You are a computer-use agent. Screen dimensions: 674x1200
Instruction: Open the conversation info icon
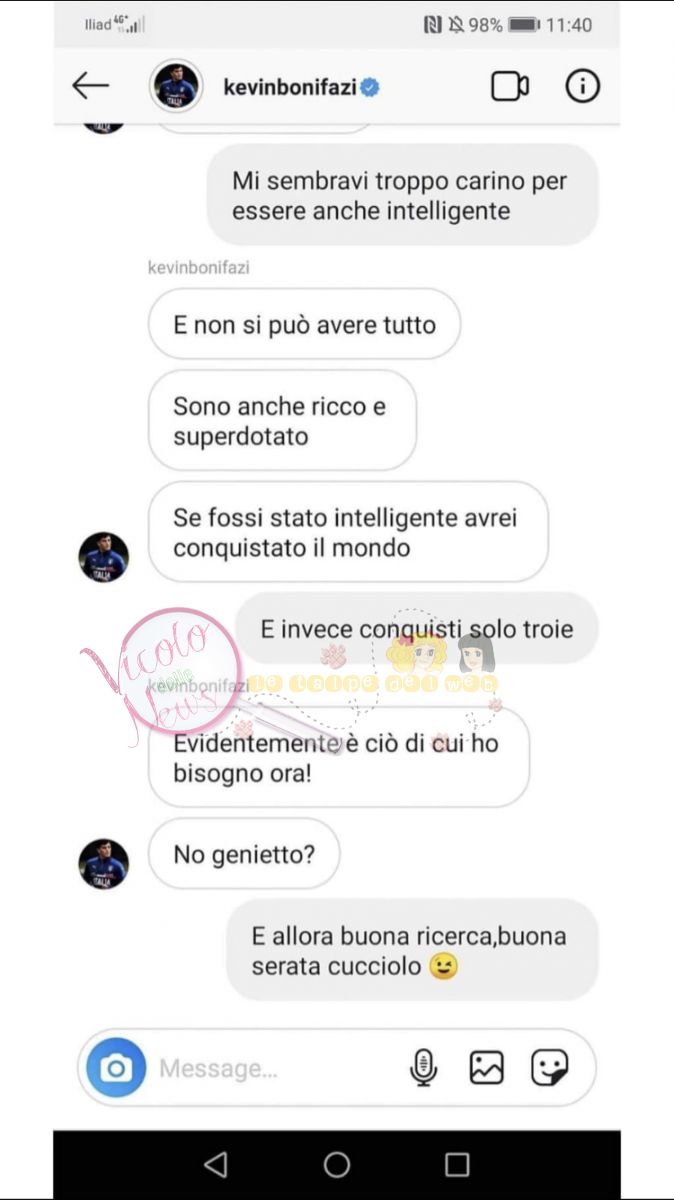click(582, 86)
